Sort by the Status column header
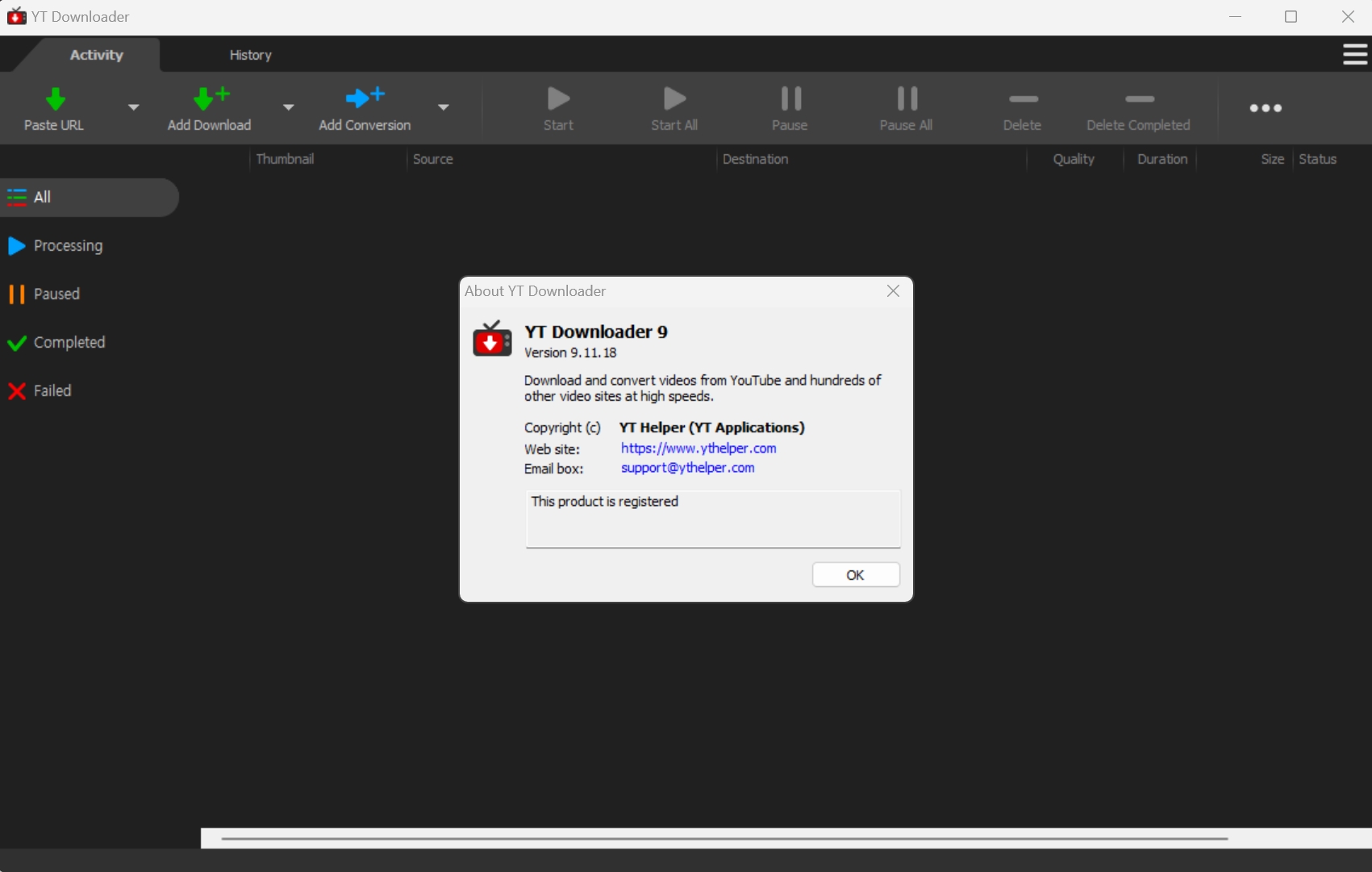1372x872 pixels. click(1318, 159)
